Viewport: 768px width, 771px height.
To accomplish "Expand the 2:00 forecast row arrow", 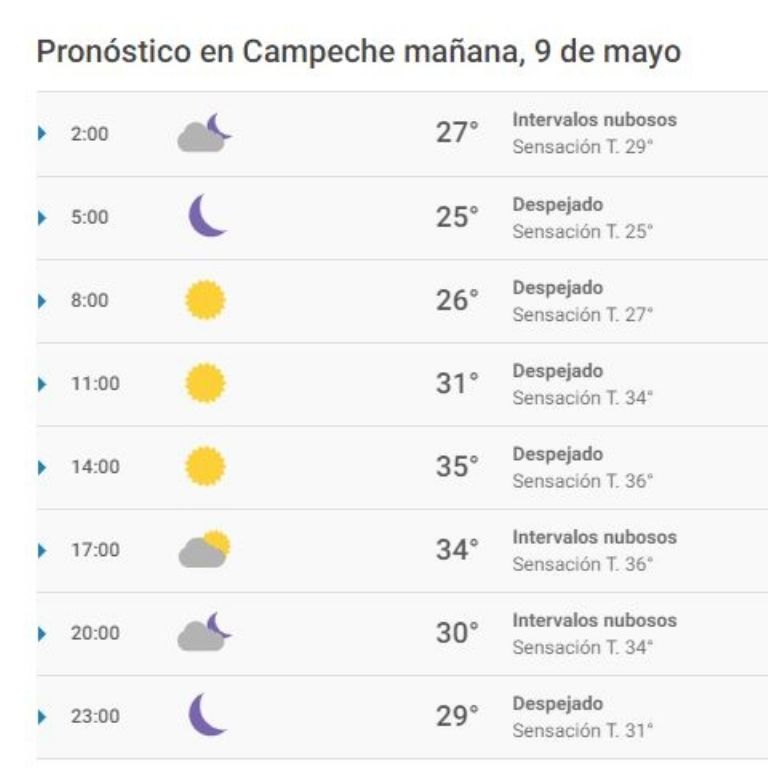I will coord(42,133).
